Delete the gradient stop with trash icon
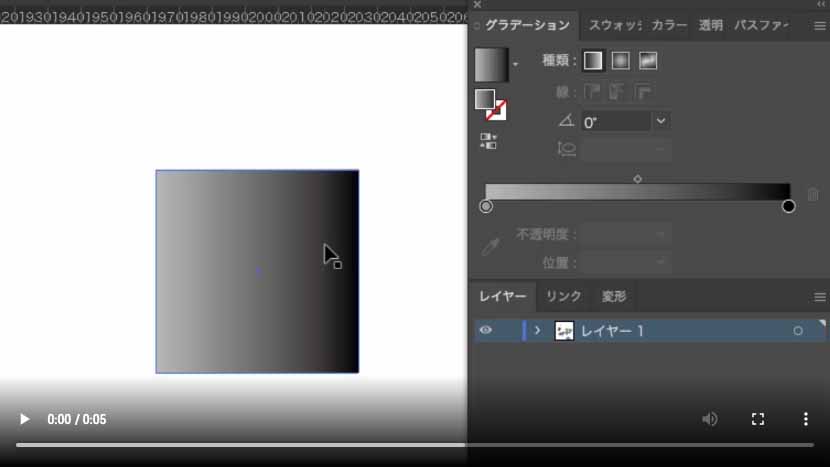Viewport: 830px width, 467px height. pyautogui.click(x=813, y=194)
